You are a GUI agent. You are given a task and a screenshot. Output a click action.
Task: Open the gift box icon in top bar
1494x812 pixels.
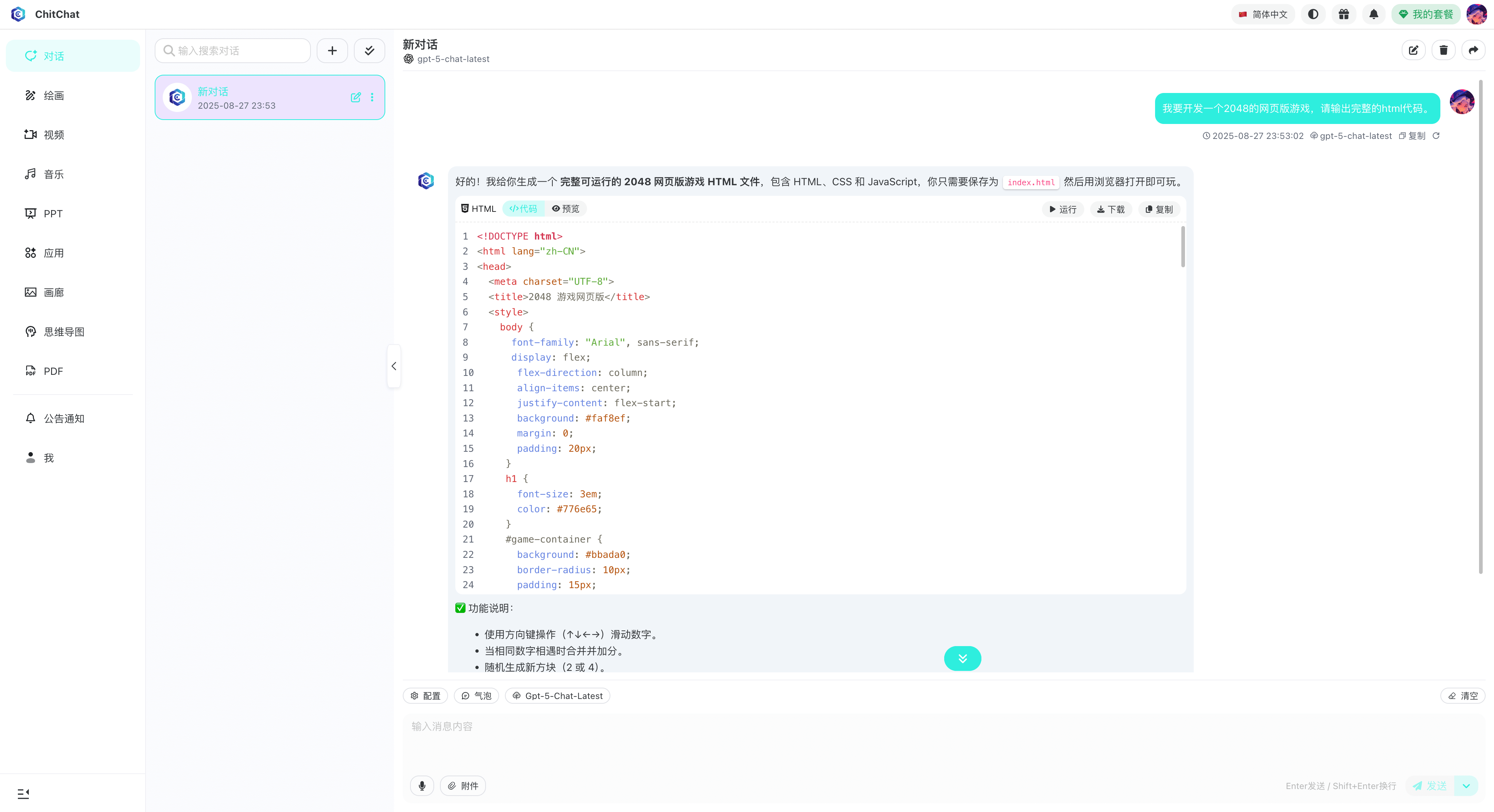tap(1344, 15)
